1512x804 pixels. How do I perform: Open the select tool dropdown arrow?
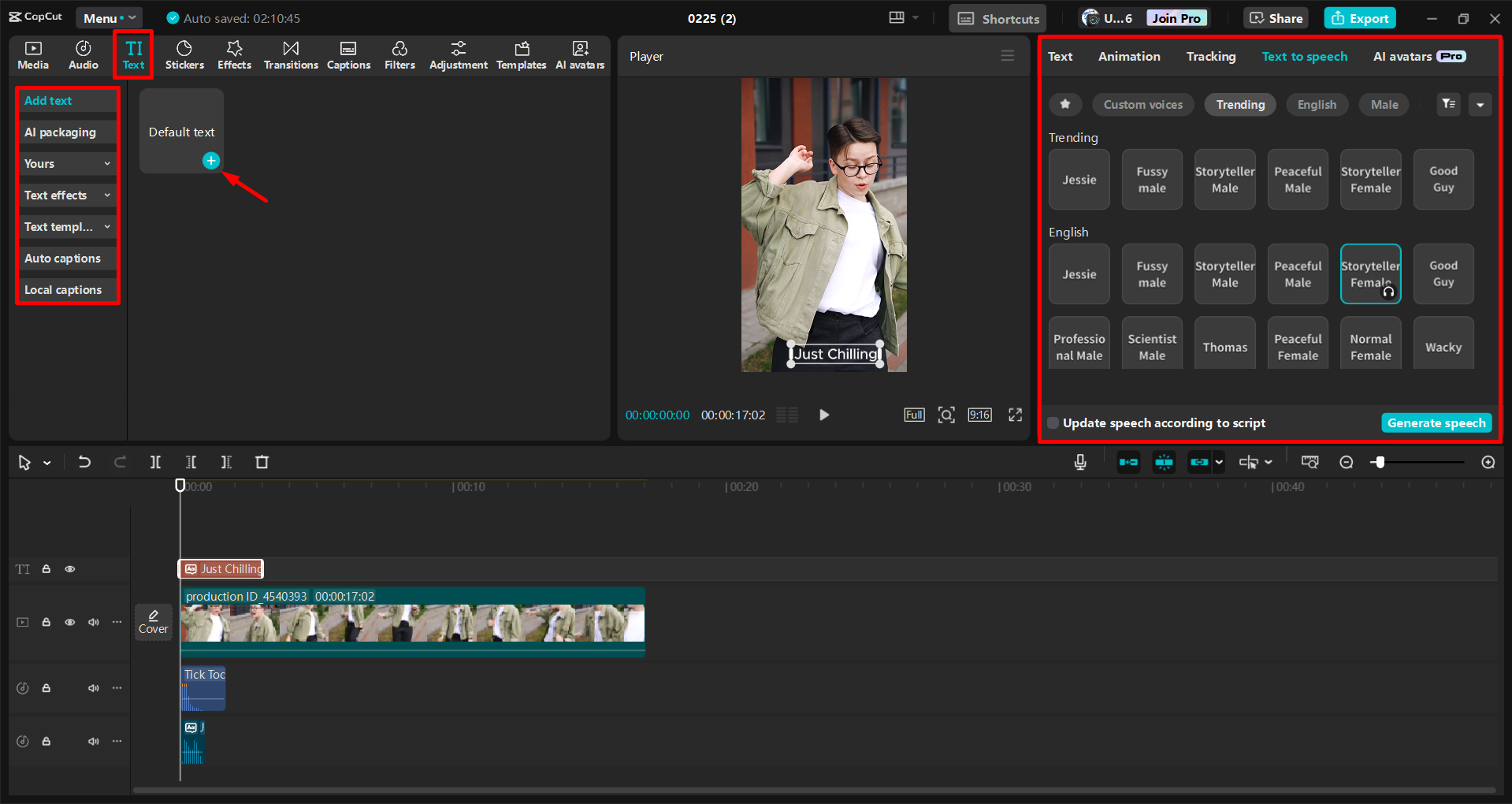(x=46, y=462)
